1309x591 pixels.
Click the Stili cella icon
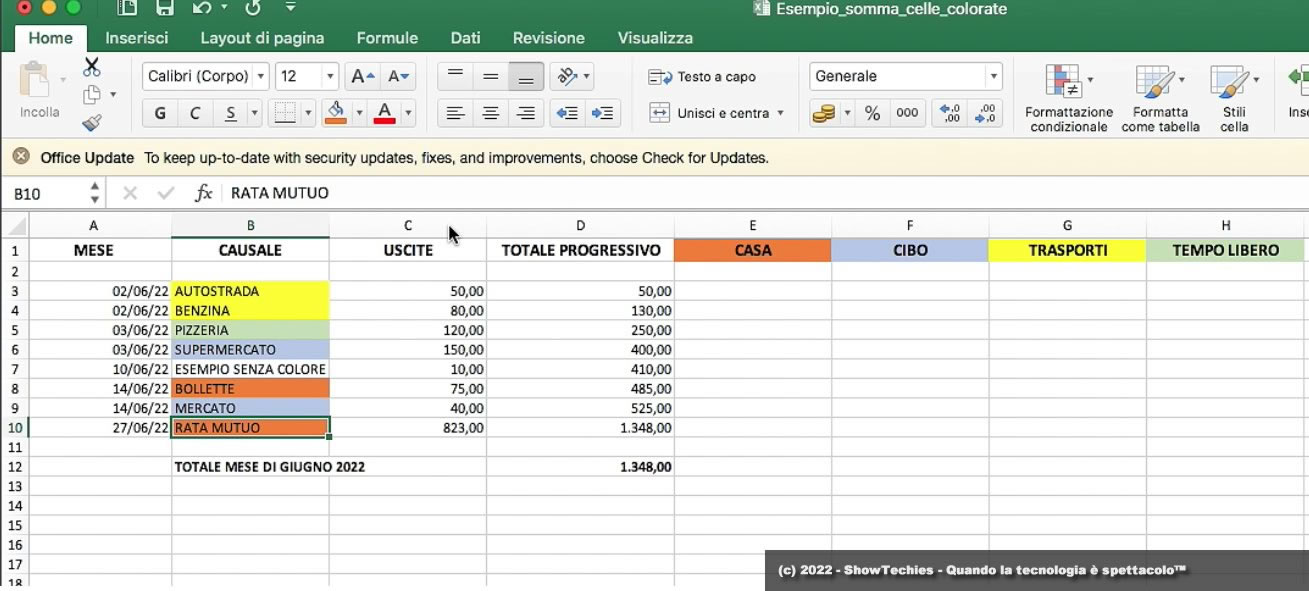pyautogui.click(x=1228, y=82)
